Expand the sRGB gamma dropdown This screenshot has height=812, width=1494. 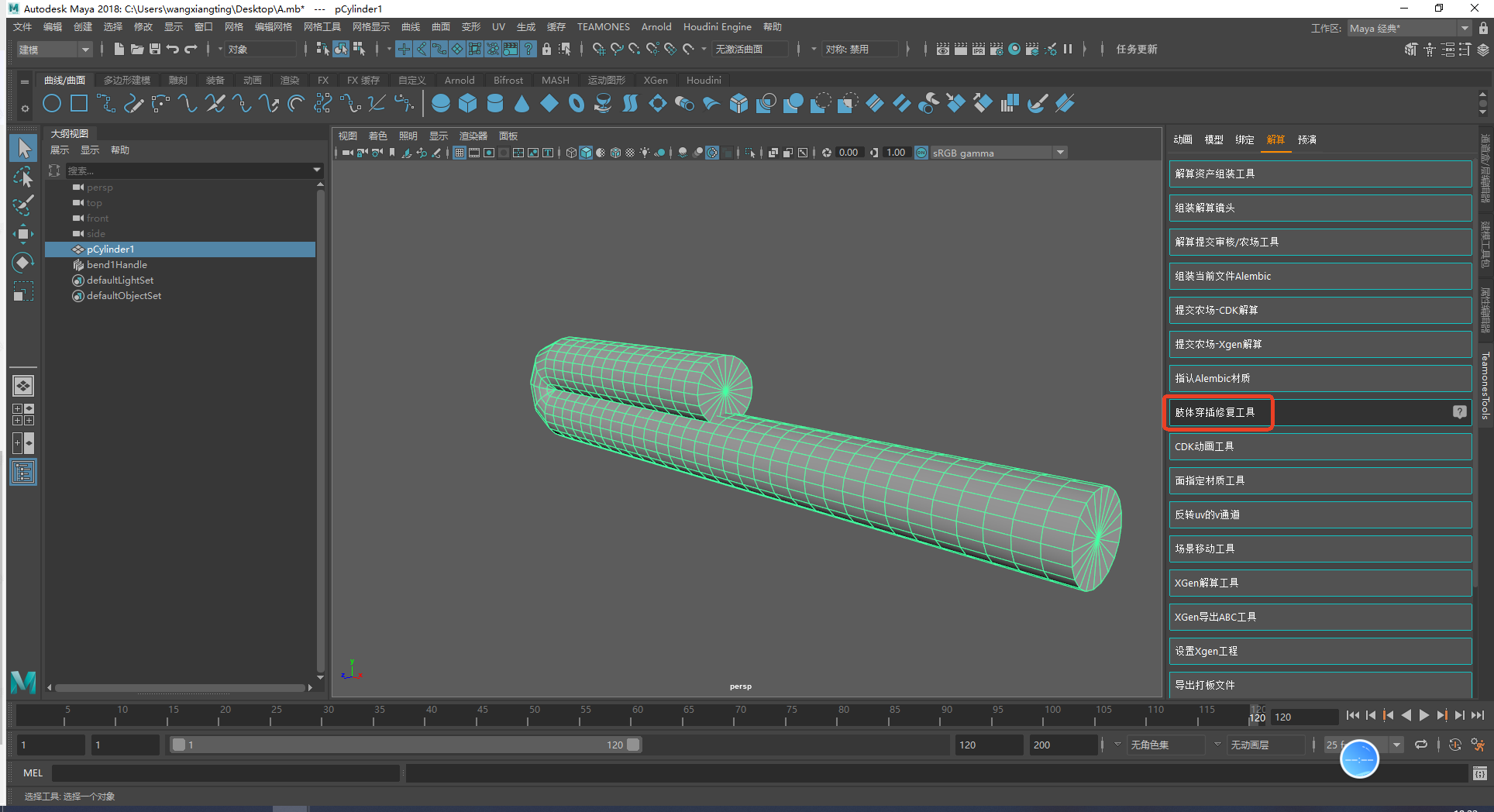[1059, 153]
